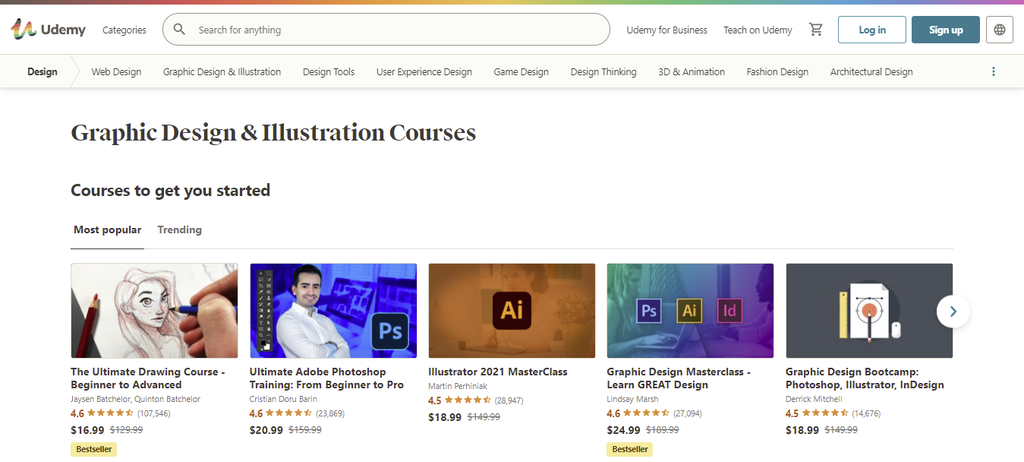Open Architectural Design subcategory
Viewport: 1024px width, 462px height.
871,72
